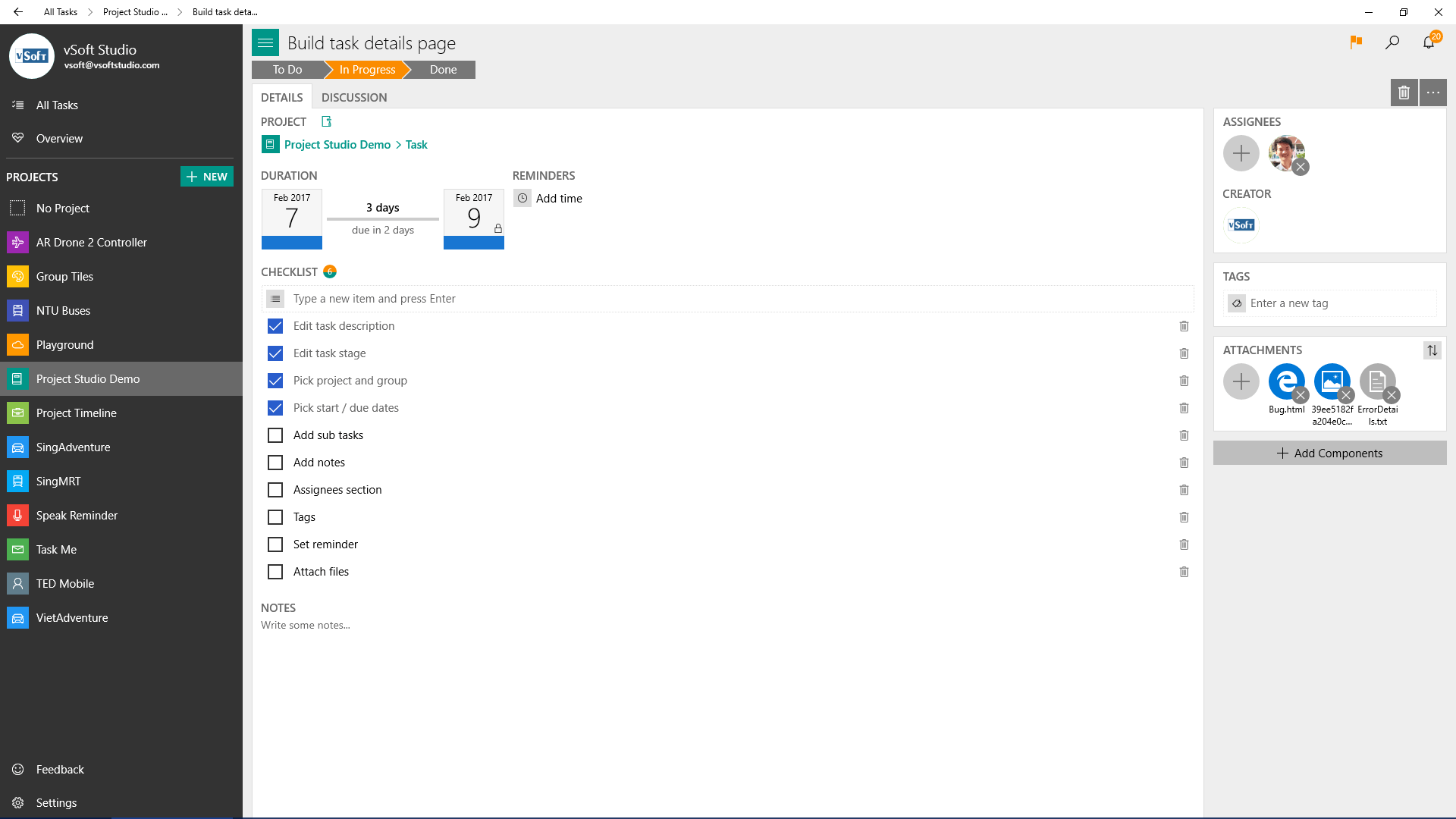Toggle the hamburger menu button
Viewport: 1456px width, 819px height.
pos(265,43)
